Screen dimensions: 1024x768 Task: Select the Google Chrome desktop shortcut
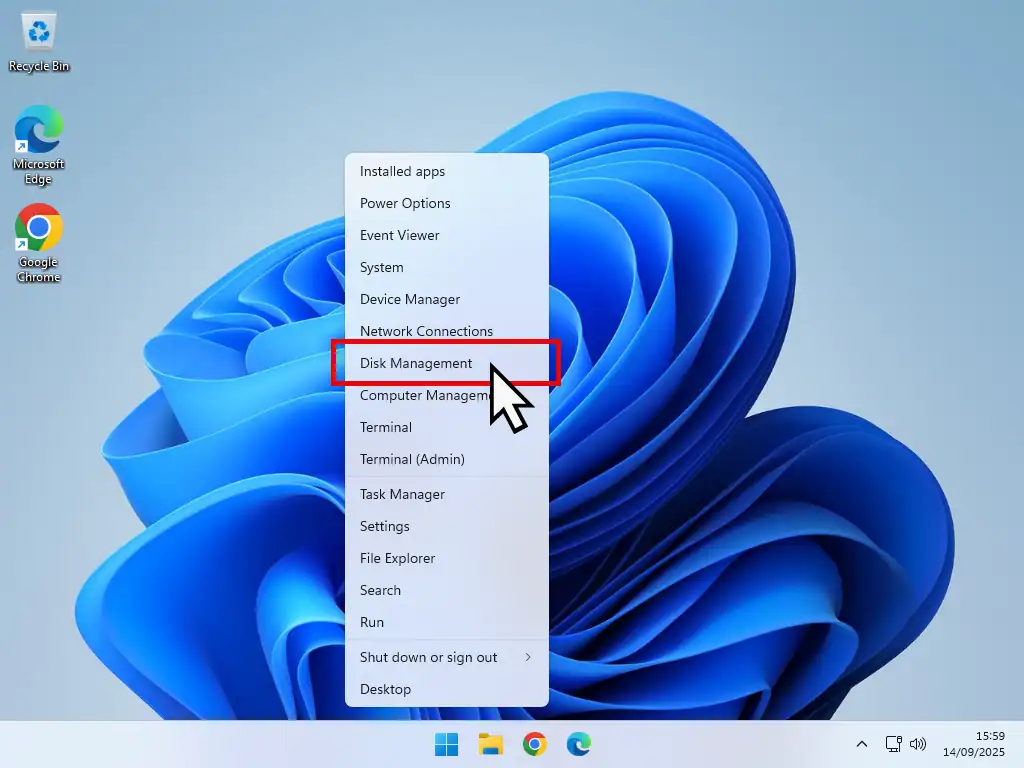(x=39, y=243)
